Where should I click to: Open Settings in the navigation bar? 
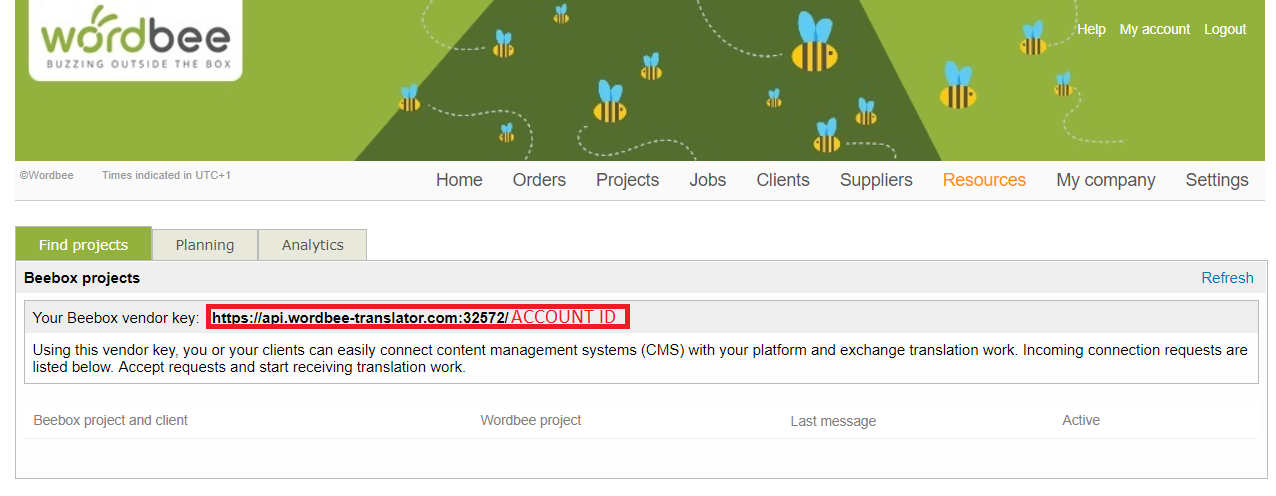1216,180
